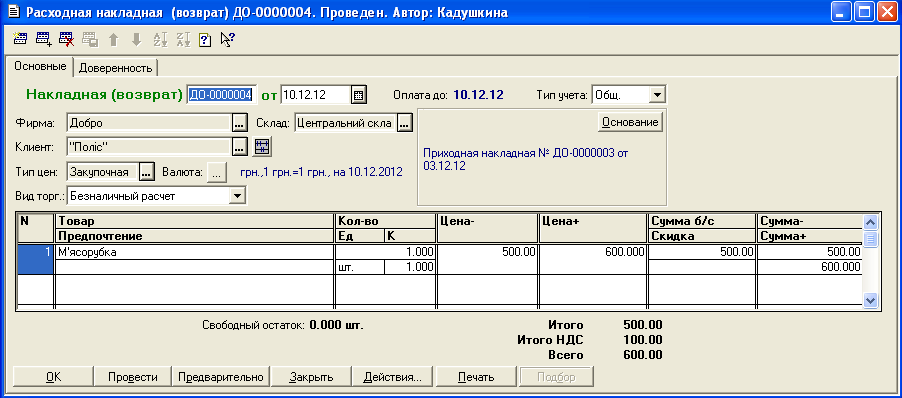Viewport: 902px width, 398px height.
Task: Click the Тип цен field Закупочная
Action: [x=102, y=171]
